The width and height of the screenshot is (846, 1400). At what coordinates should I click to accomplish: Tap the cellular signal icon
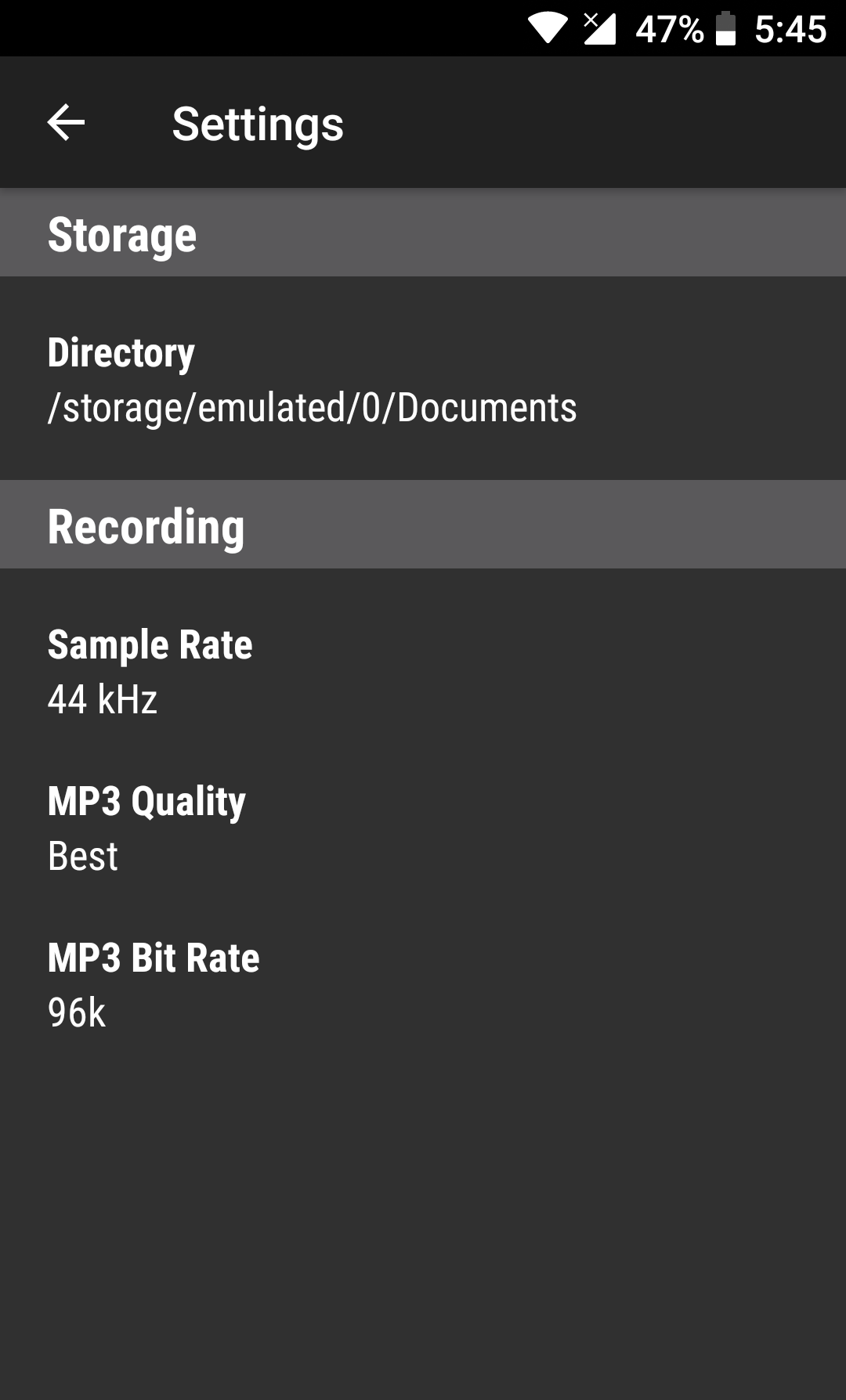pos(600,28)
